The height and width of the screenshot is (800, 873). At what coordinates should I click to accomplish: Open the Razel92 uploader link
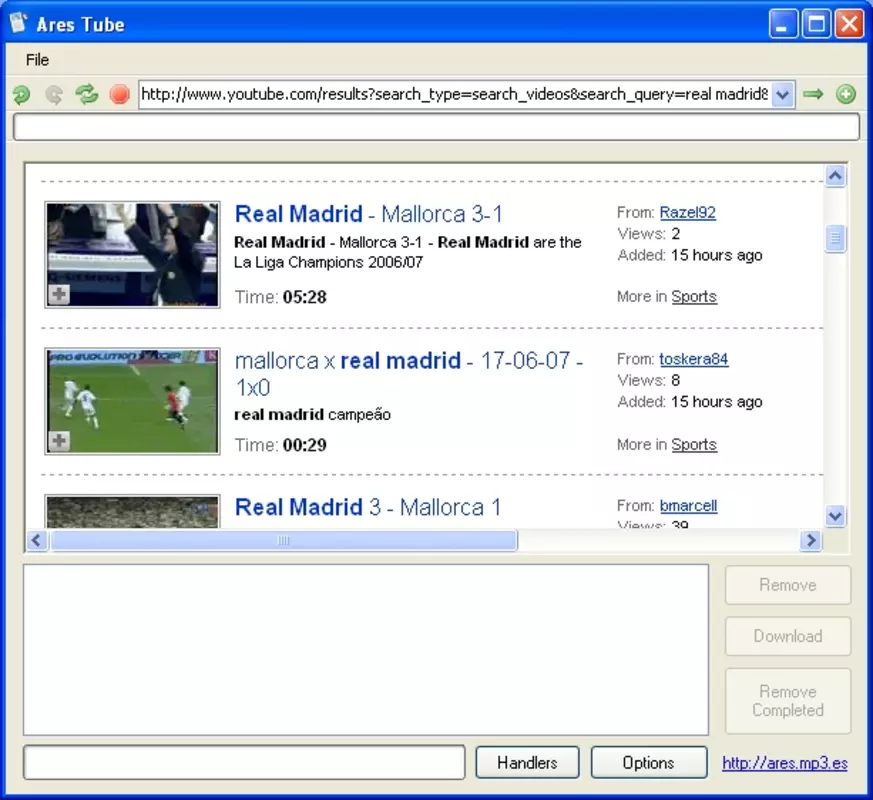coord(688,213)
